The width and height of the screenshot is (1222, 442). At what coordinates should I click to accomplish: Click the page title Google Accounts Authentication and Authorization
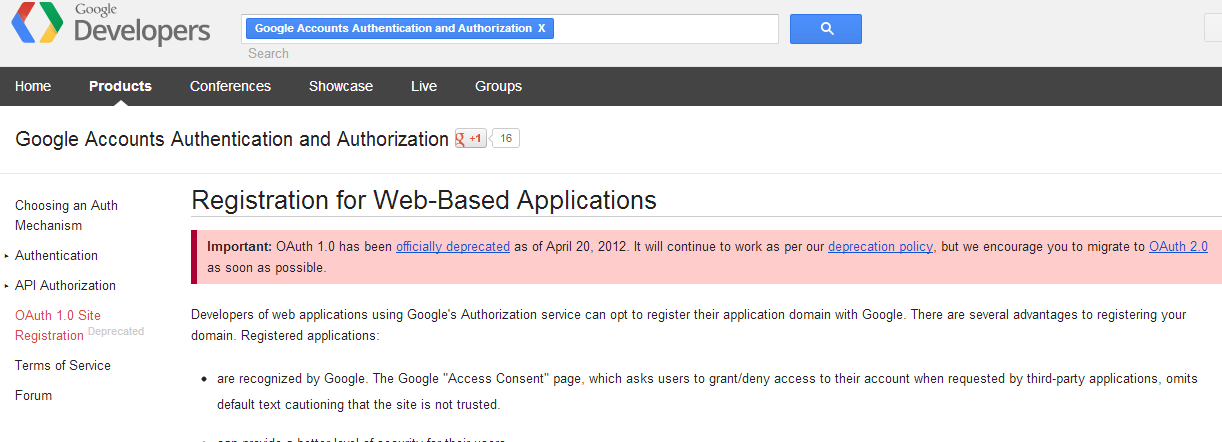point(232,139)
